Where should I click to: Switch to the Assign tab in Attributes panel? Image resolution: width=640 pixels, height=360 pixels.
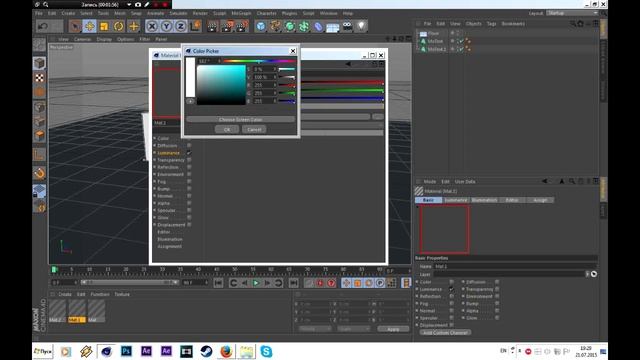pos(540,200)
